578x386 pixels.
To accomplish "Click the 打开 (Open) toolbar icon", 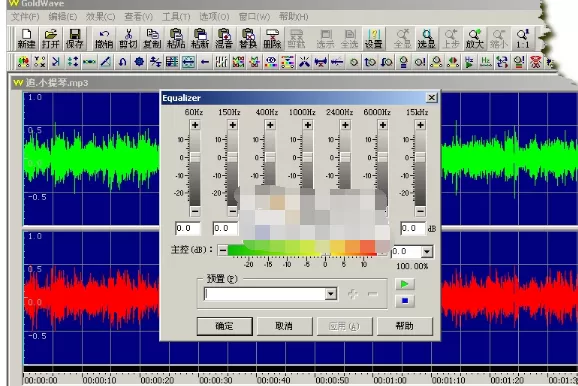I will 51,39.
